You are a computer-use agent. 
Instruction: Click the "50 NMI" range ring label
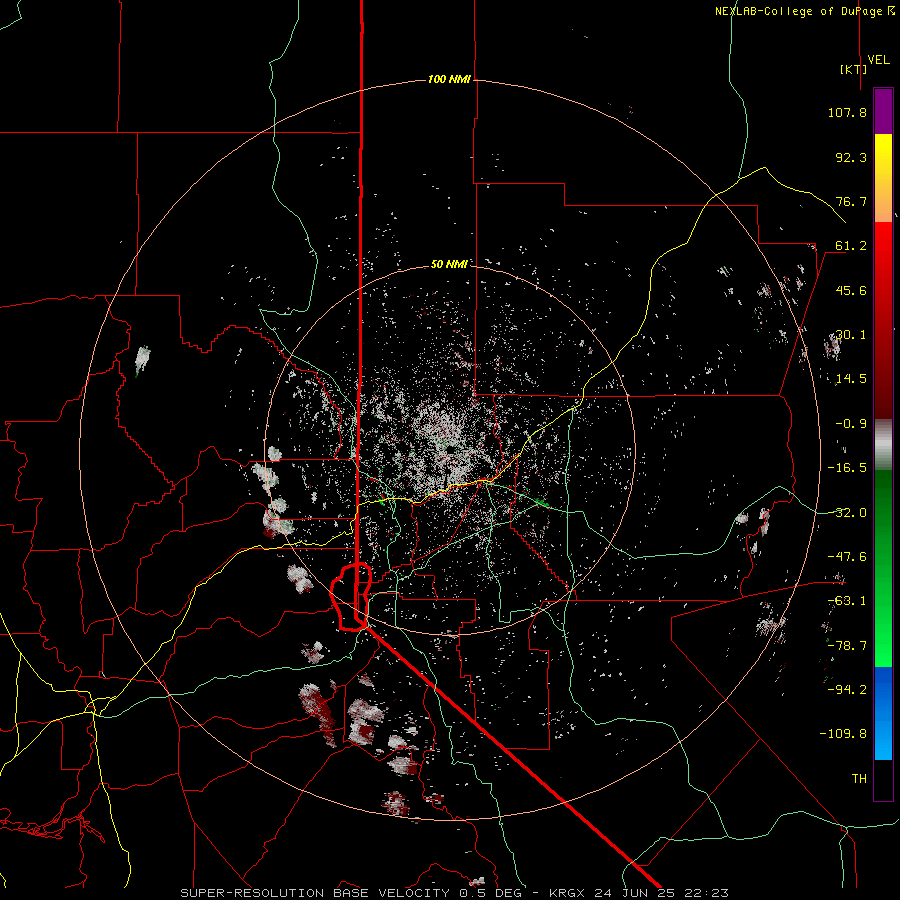coord(449,264)
